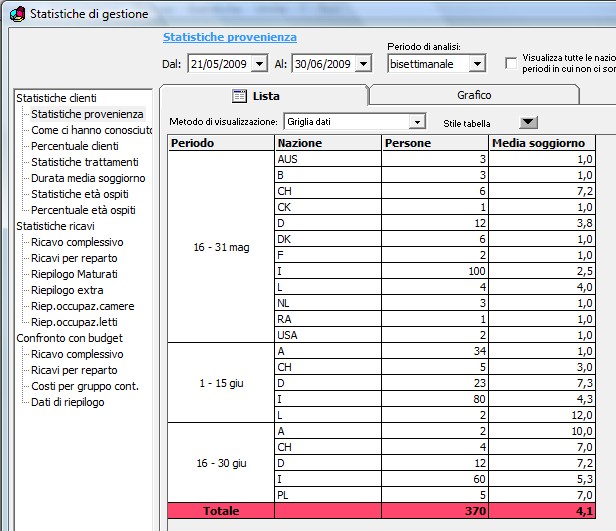Viewport: 616px width, 531px height.
Task: Click into the Dal date field 21/05/2009
Action: click(220, 64)
